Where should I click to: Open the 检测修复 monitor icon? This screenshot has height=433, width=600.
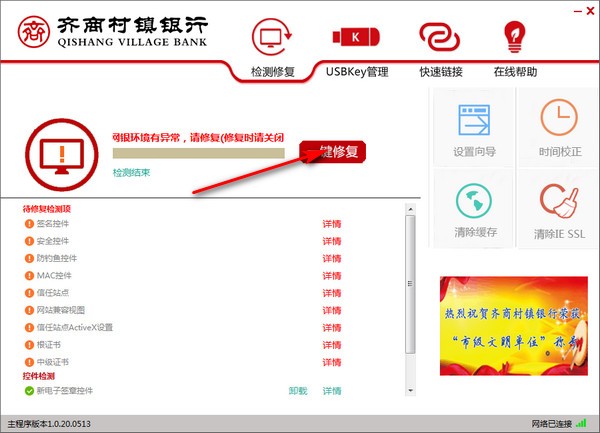[272, 37]
